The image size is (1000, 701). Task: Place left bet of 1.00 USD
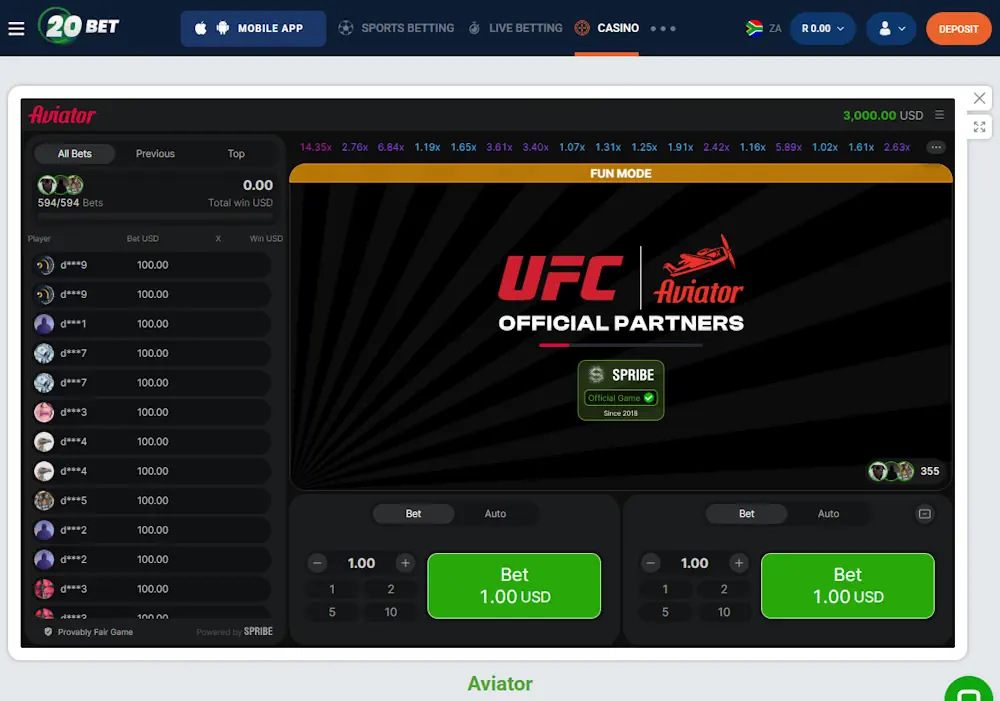click(514, 585)
